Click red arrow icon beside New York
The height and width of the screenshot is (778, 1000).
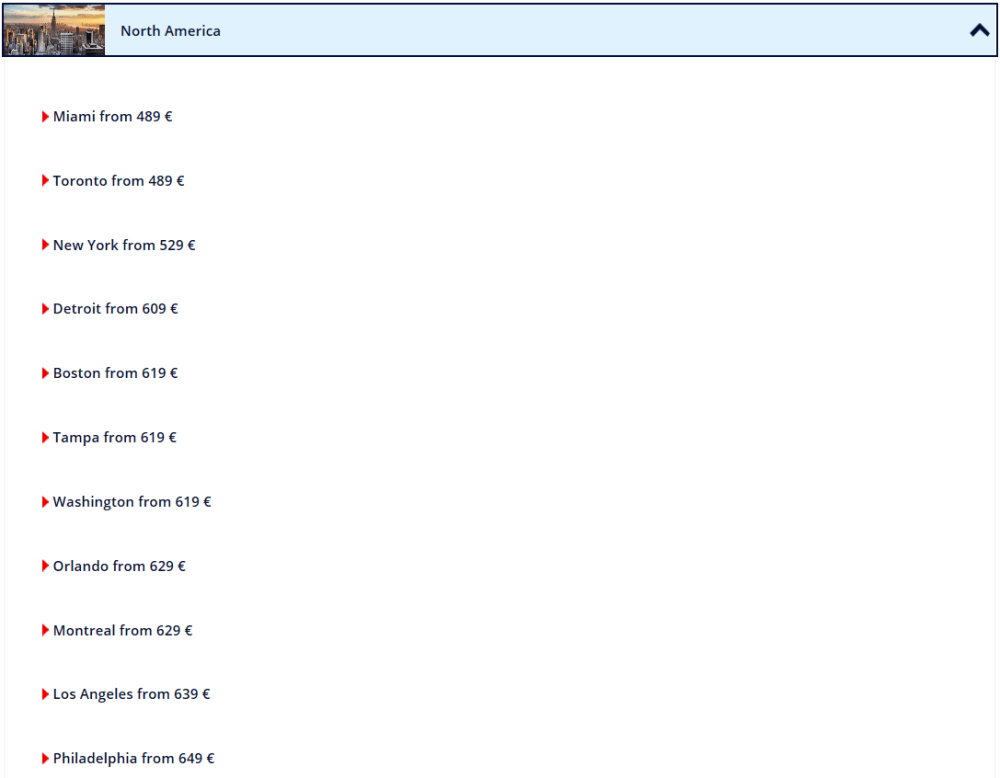pos(45,245)
